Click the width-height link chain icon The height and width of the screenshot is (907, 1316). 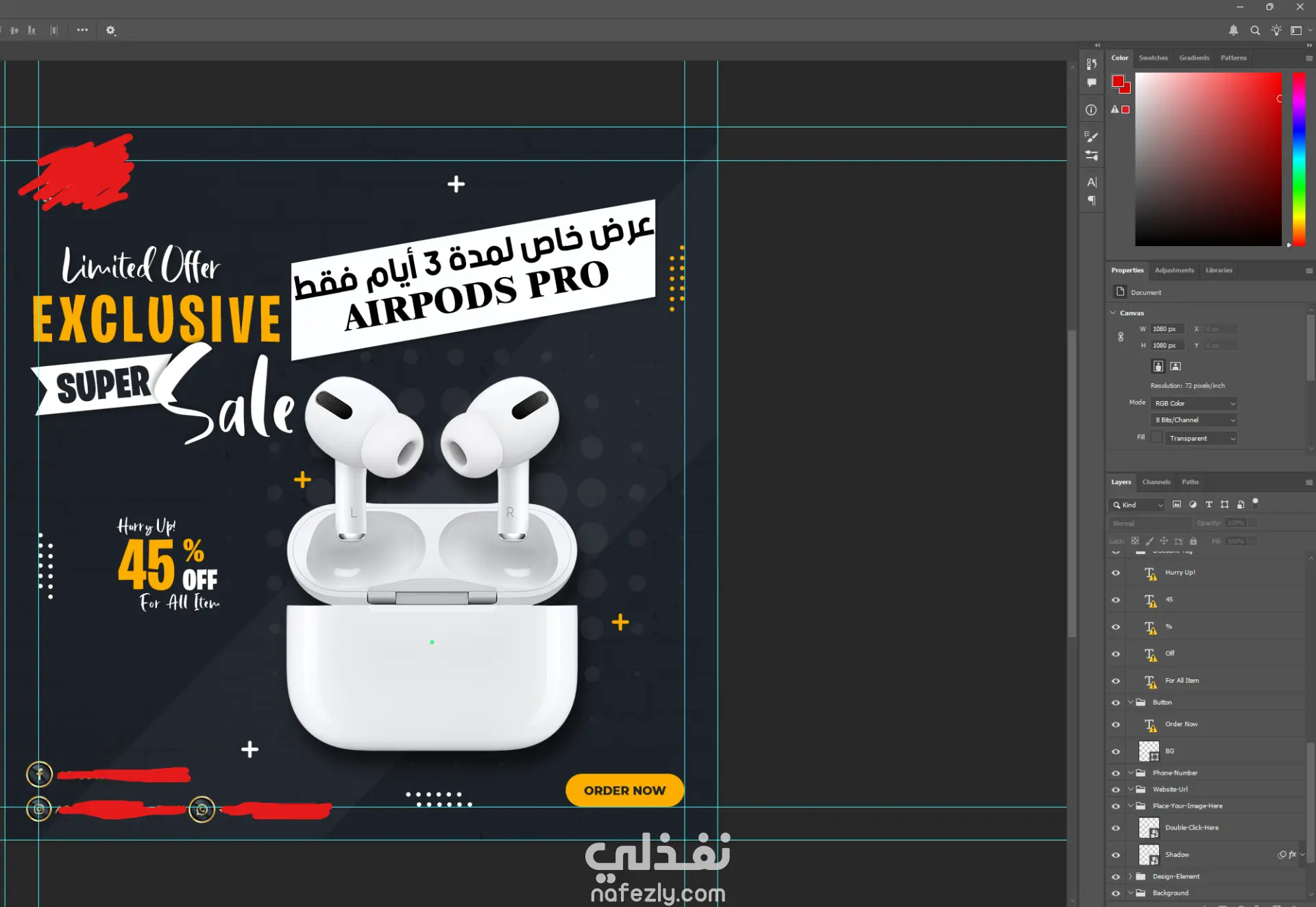(x=1121, y=337)
